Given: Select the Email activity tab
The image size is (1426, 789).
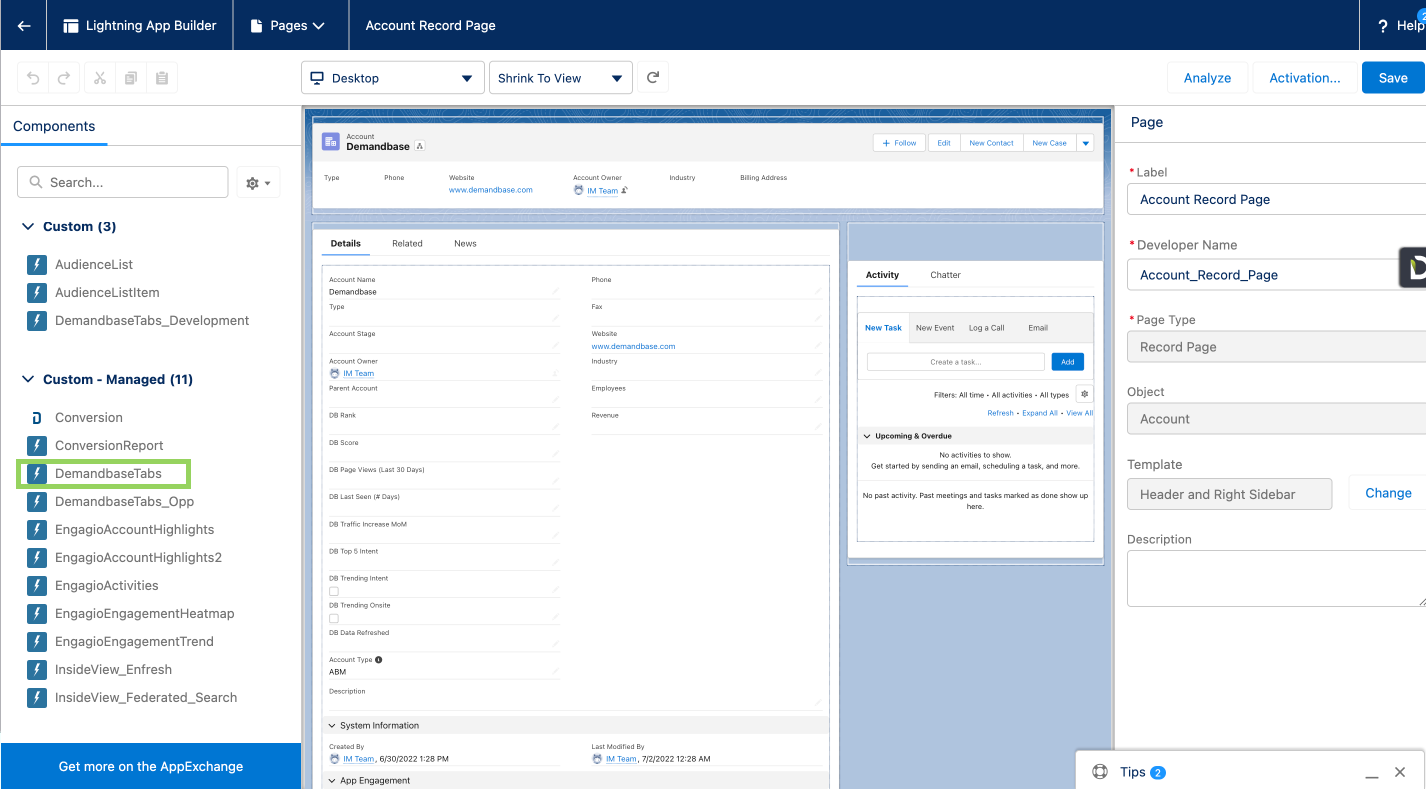Looking at the screenshot, I should coord(1038,328).
